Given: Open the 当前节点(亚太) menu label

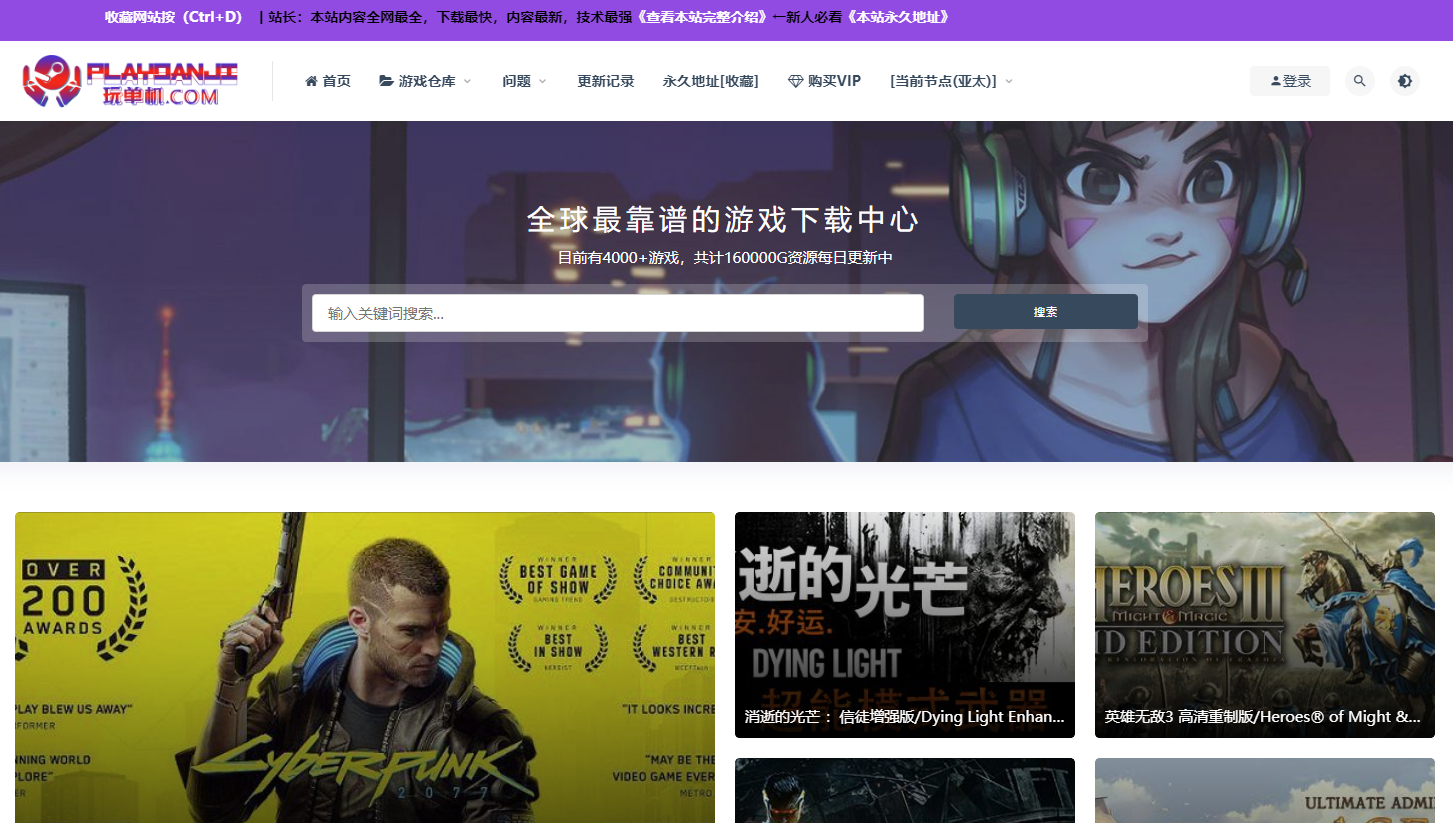Looking at the screenshot, I should pyautogui.click(x=943, y=81).
